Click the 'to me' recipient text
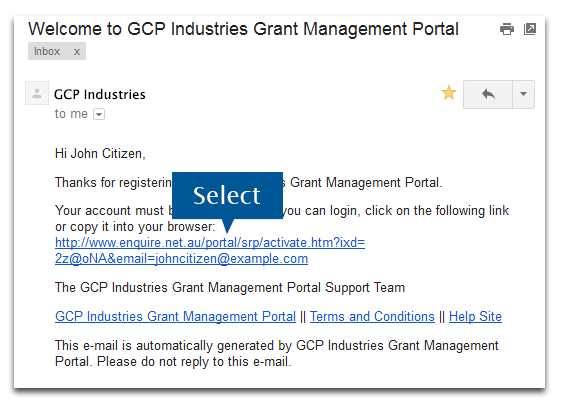The image size is (566, 407). pyautogui.click(x=71, y=114)
